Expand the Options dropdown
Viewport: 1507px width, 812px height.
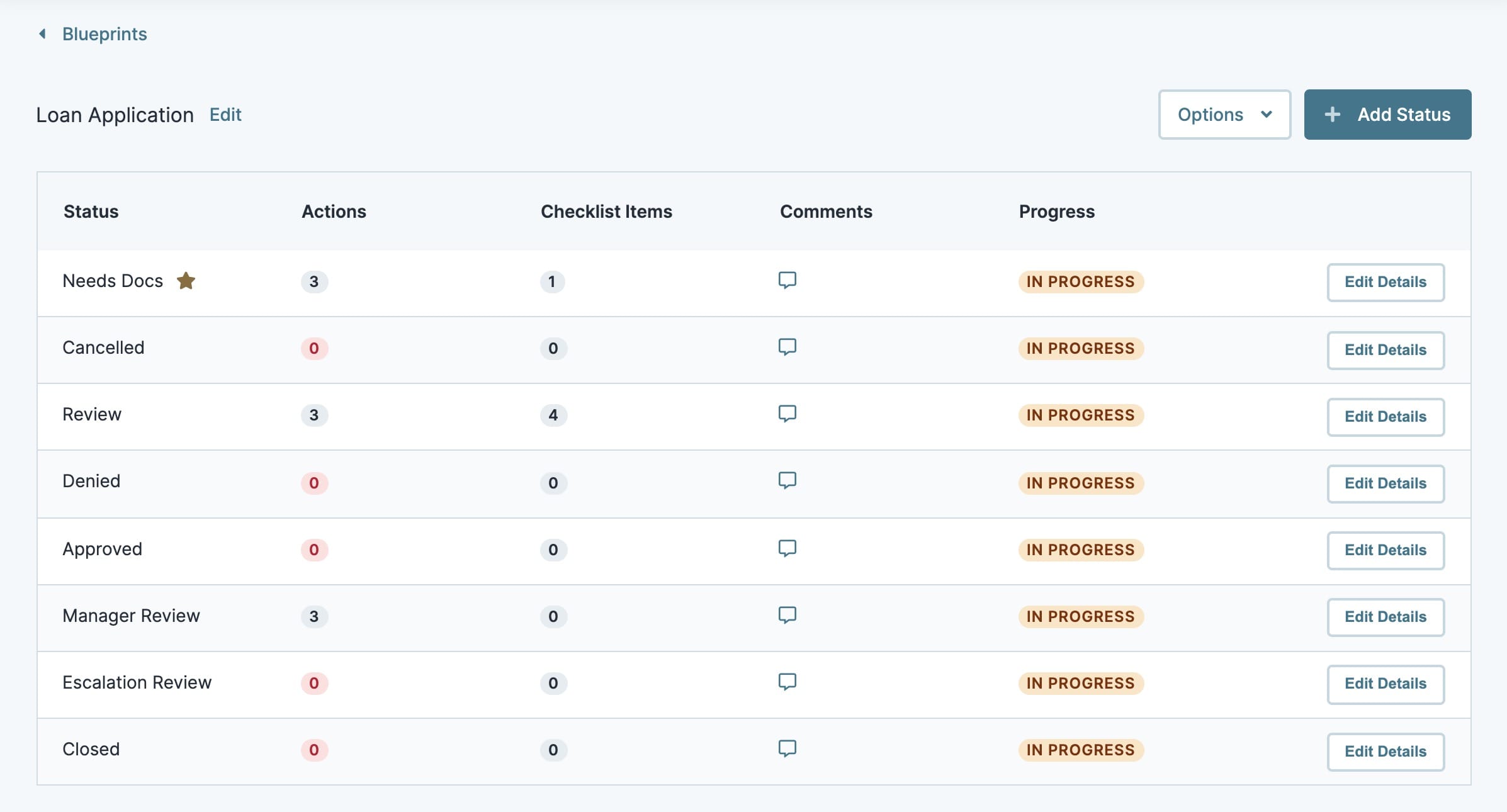(x=1224, y=115)
